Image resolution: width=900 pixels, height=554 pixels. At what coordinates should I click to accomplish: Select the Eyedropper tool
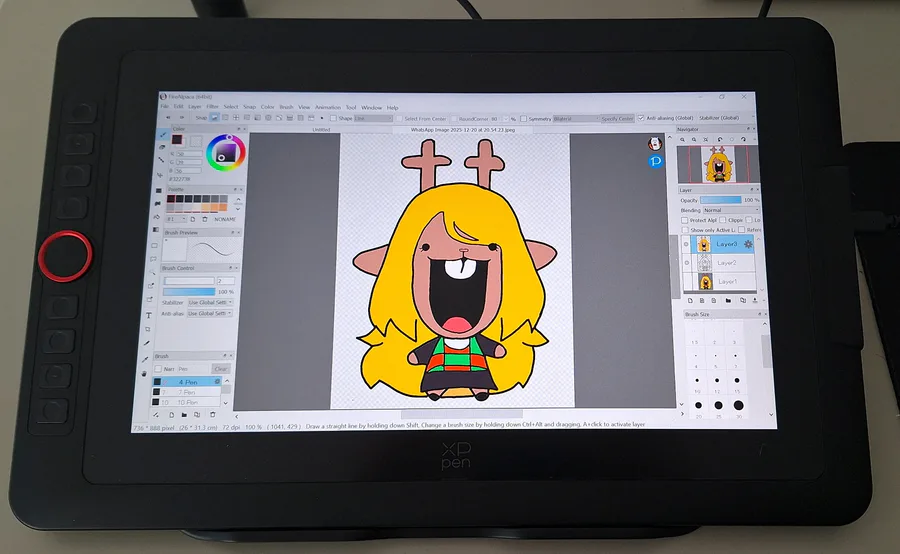point(145,359)
